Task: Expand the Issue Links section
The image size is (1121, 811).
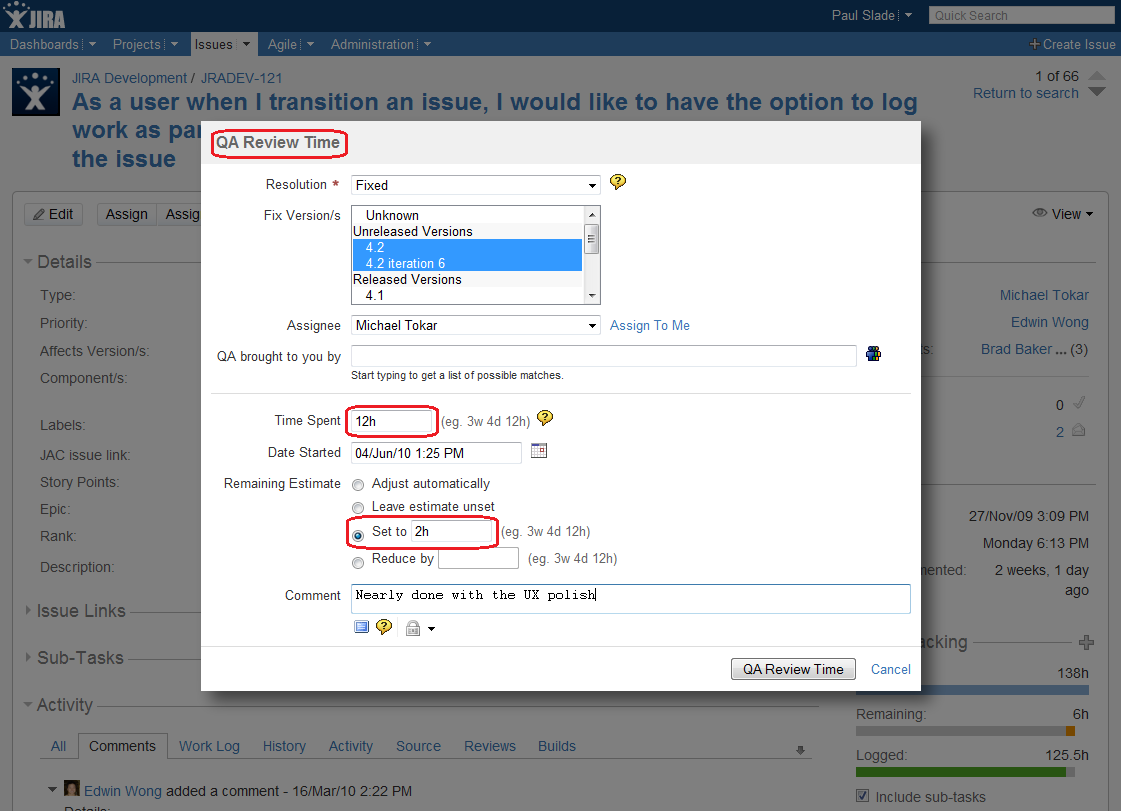Action: pyautogui.click(x=28, y=610)
